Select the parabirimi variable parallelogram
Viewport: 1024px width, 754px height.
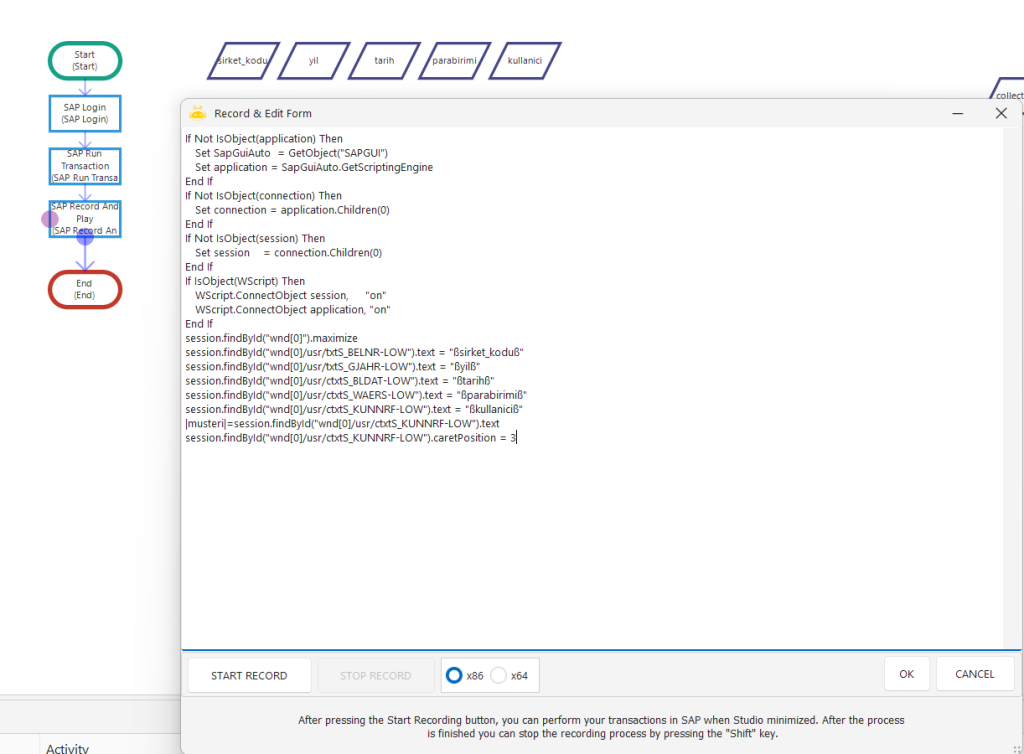(x=454, y=60)
